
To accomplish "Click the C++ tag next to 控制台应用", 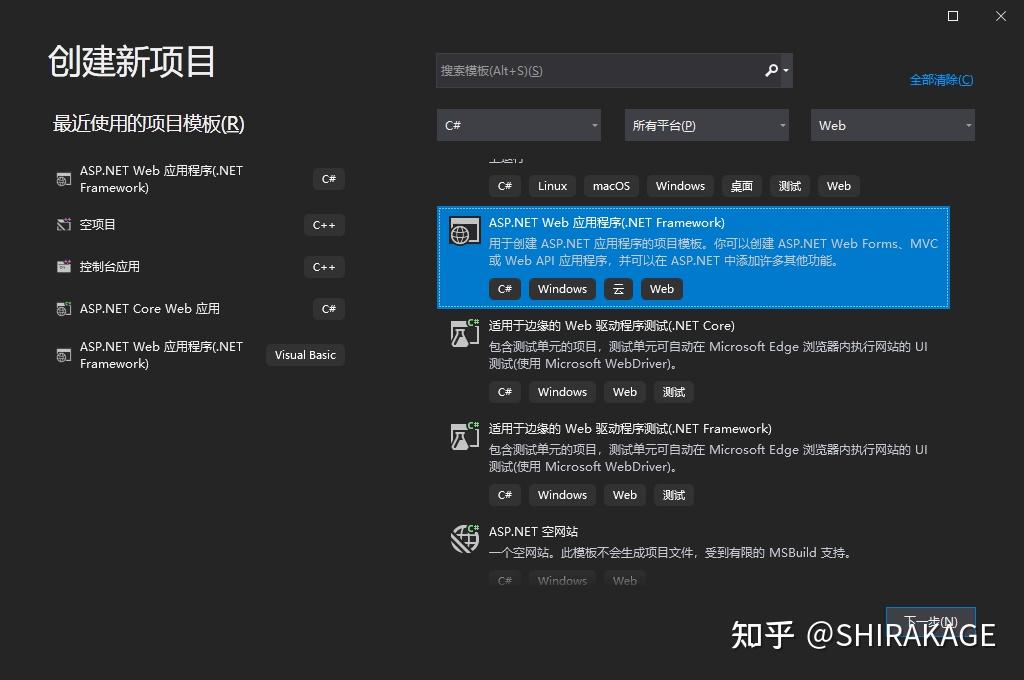I will tap(324, 267).
